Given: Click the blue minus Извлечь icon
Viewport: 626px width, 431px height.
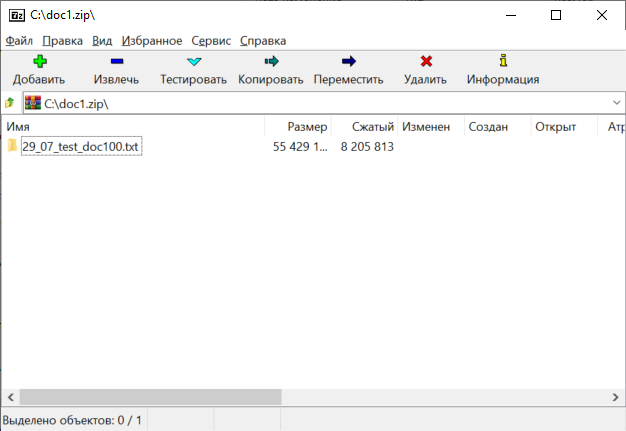Looking at the screenshot, I should coord(117,61).
